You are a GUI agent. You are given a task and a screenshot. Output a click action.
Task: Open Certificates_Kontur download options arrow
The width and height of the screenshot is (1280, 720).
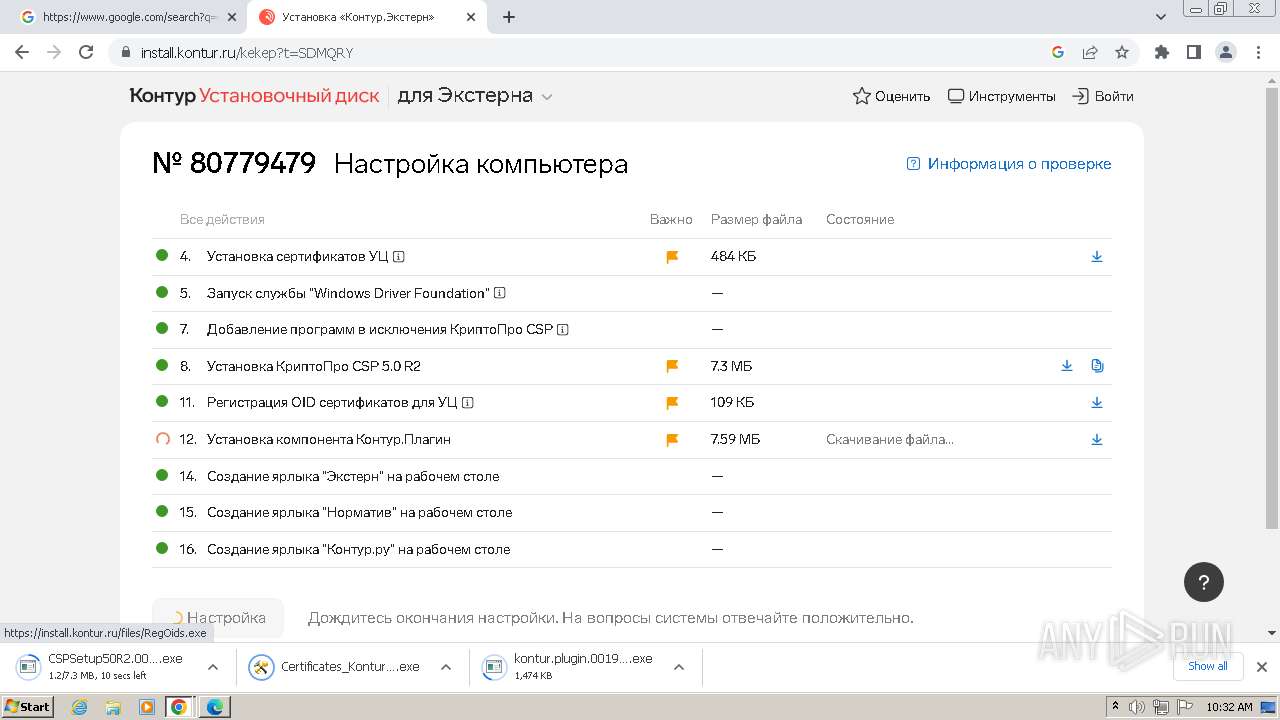(446, 667)
